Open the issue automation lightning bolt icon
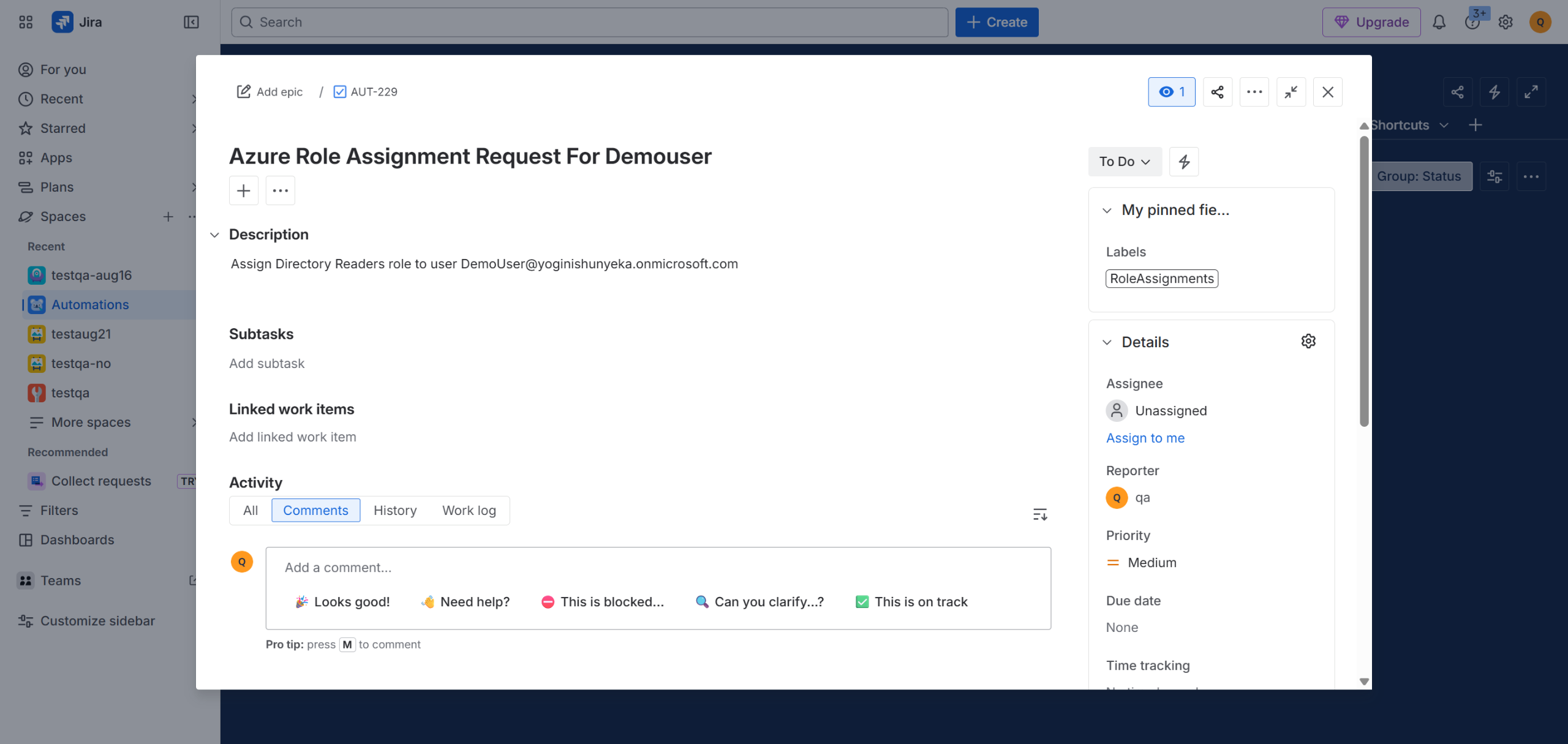This screenshot has width=1568, height=744. (1183, 162)
